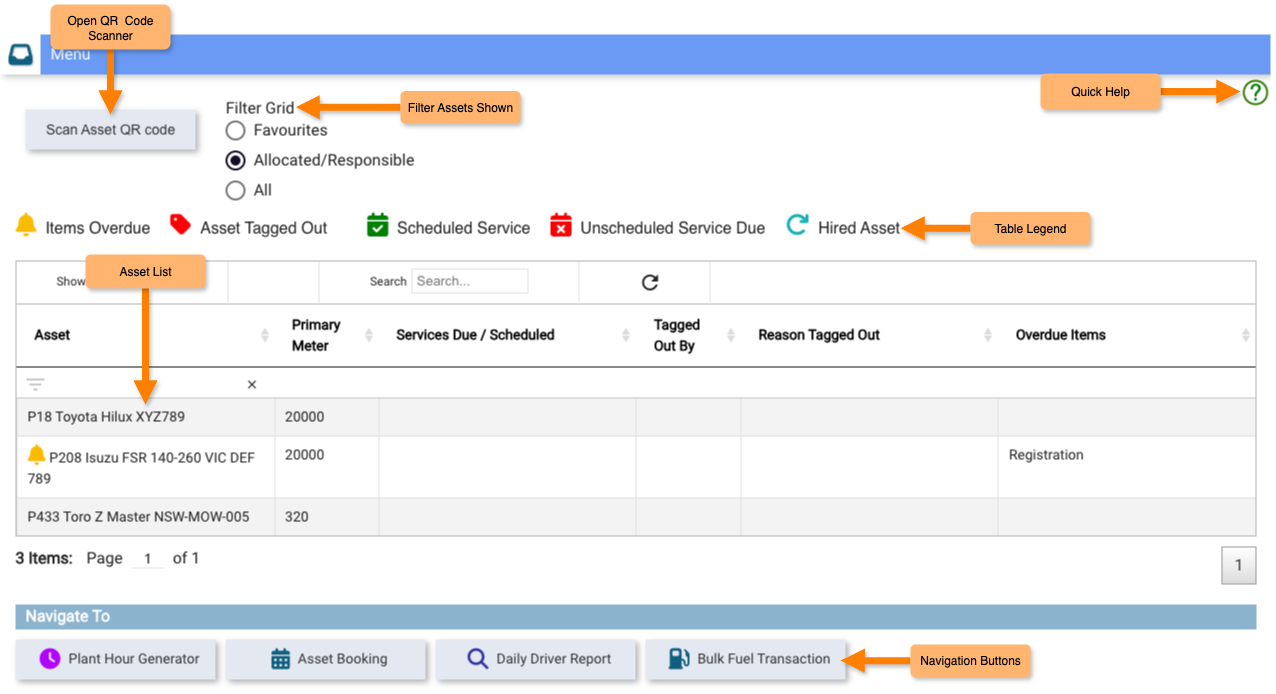Image resolution: width=1276 pixels, height=694 pixels.
Task: Go to page 1 pagination button
Action: pos(1238,565)
